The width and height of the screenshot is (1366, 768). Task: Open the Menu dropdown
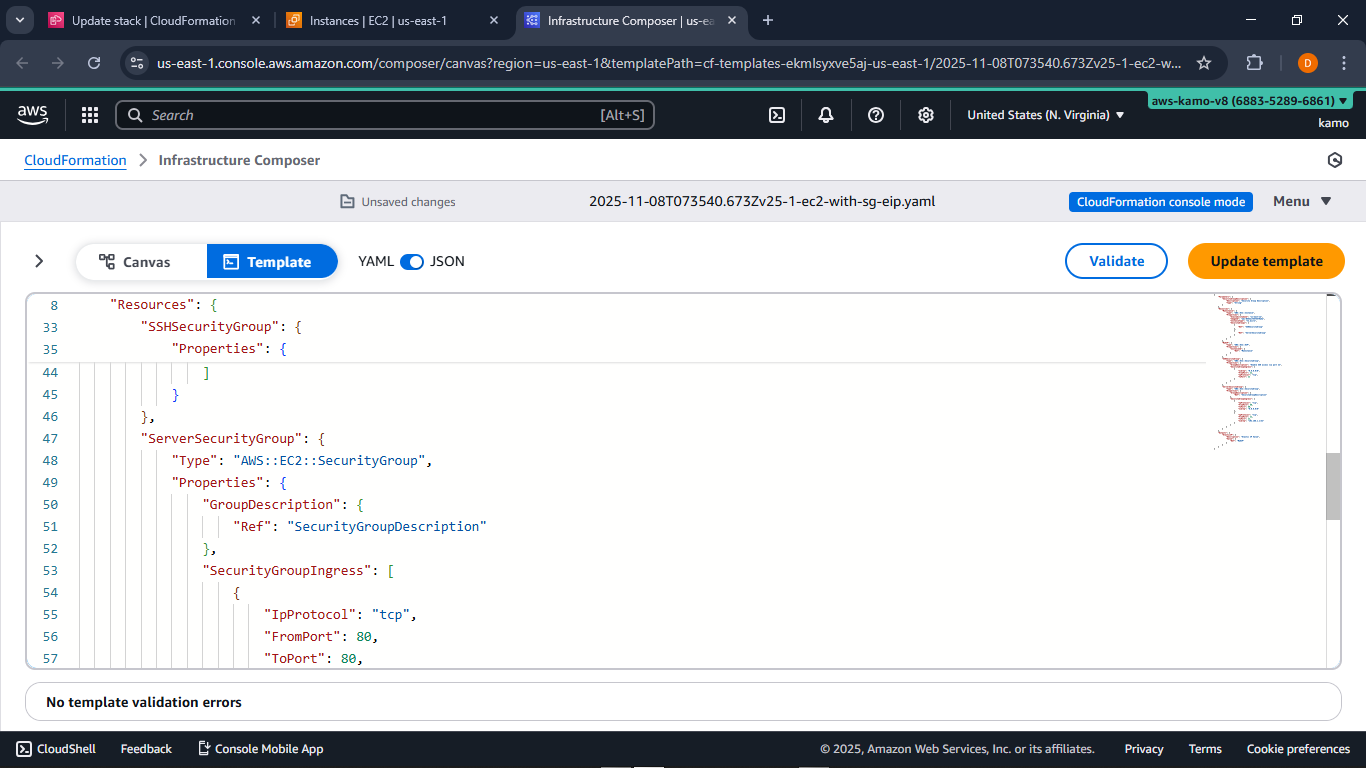click(x=1301, y=201)
